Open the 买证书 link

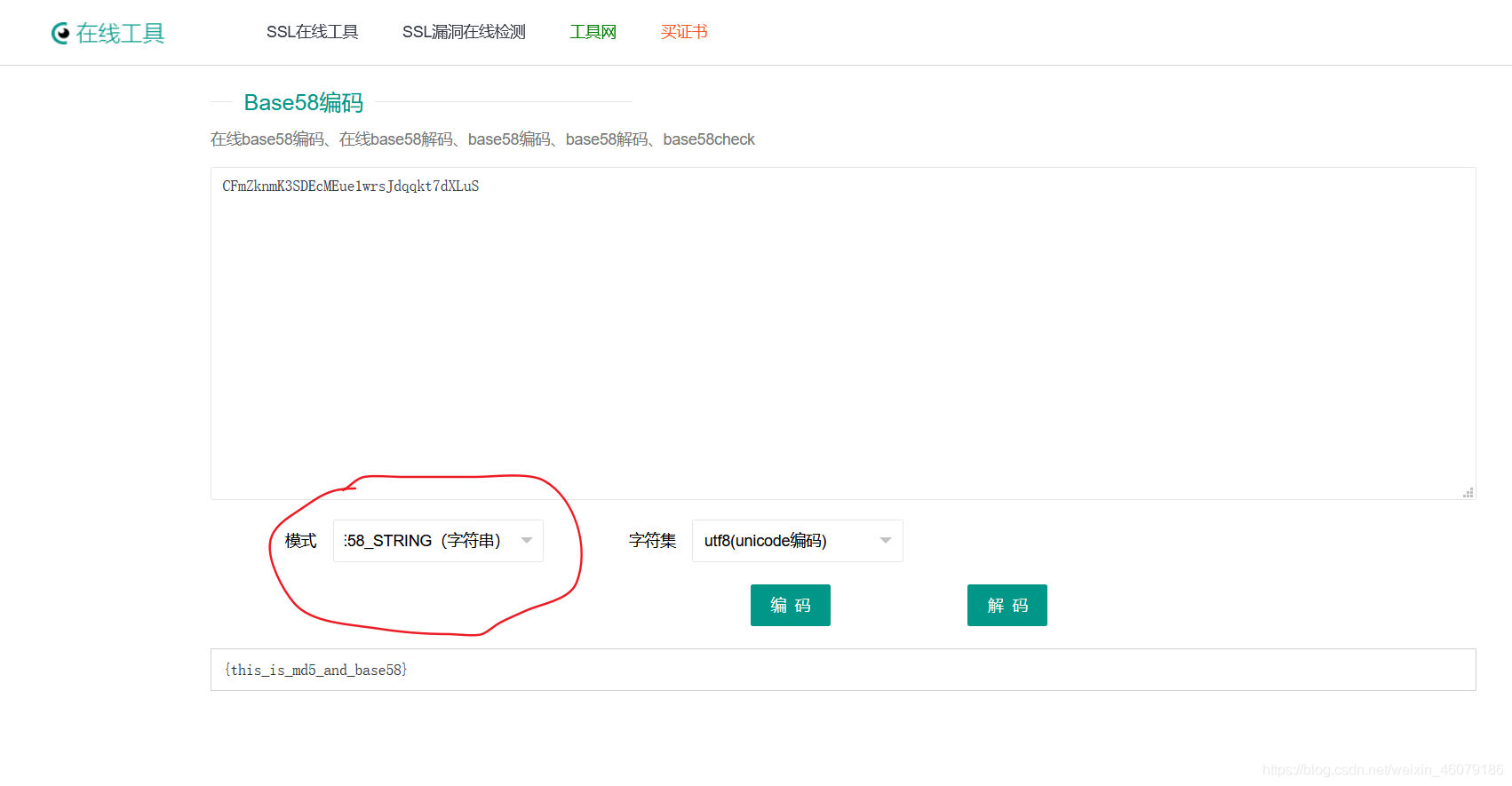coord(684,32)
